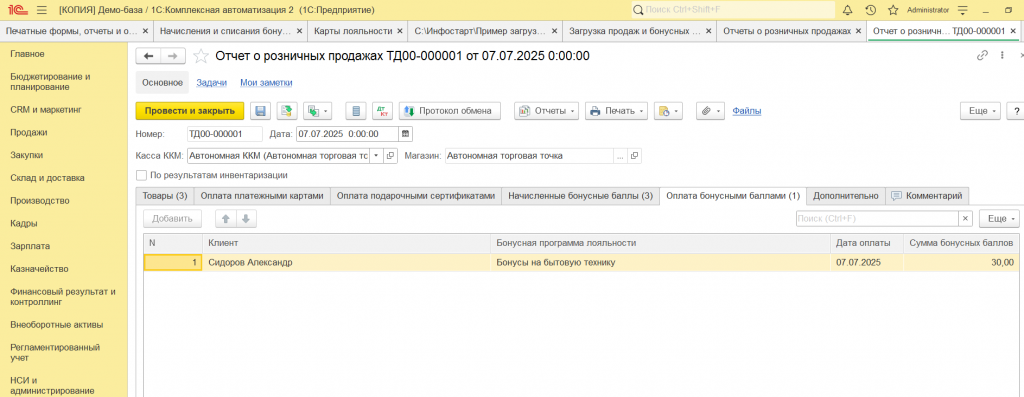
Task: Open Administrator user menu
Action: coord(928,10)
